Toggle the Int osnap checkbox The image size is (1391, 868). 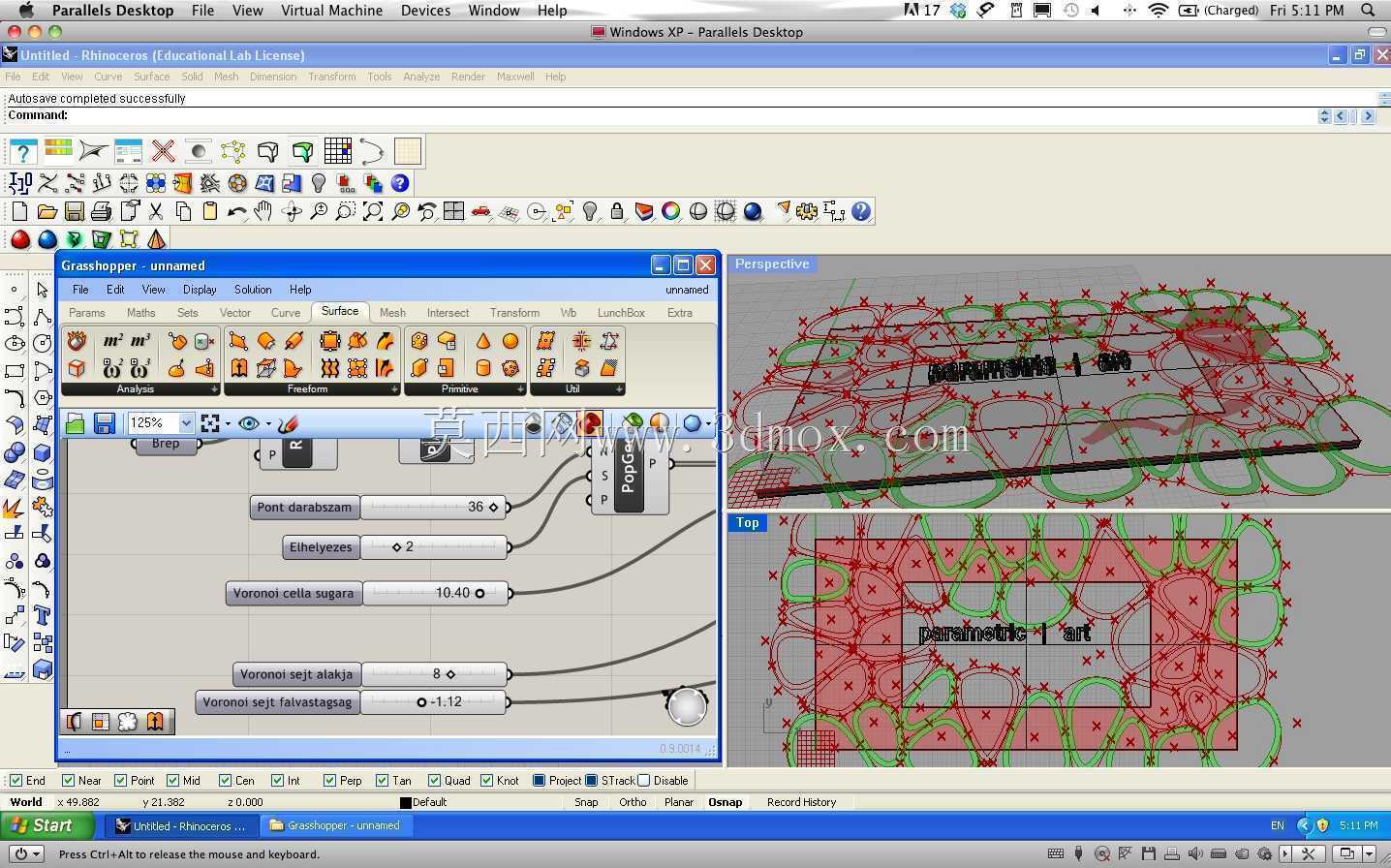(x=277, y=780)
